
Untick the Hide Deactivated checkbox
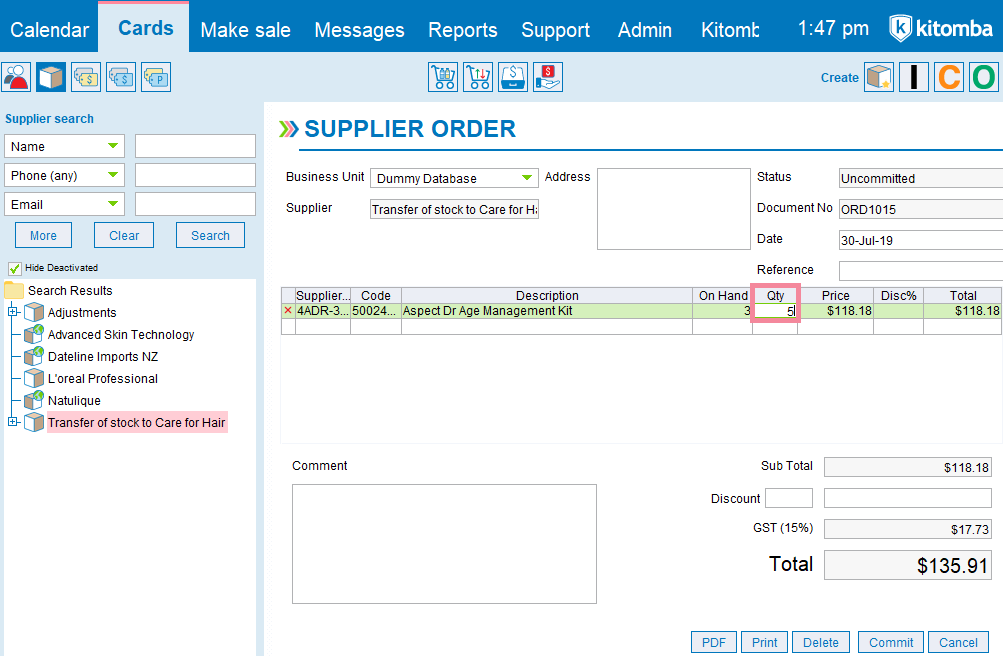pyautogui.click(x=14, y=268)
